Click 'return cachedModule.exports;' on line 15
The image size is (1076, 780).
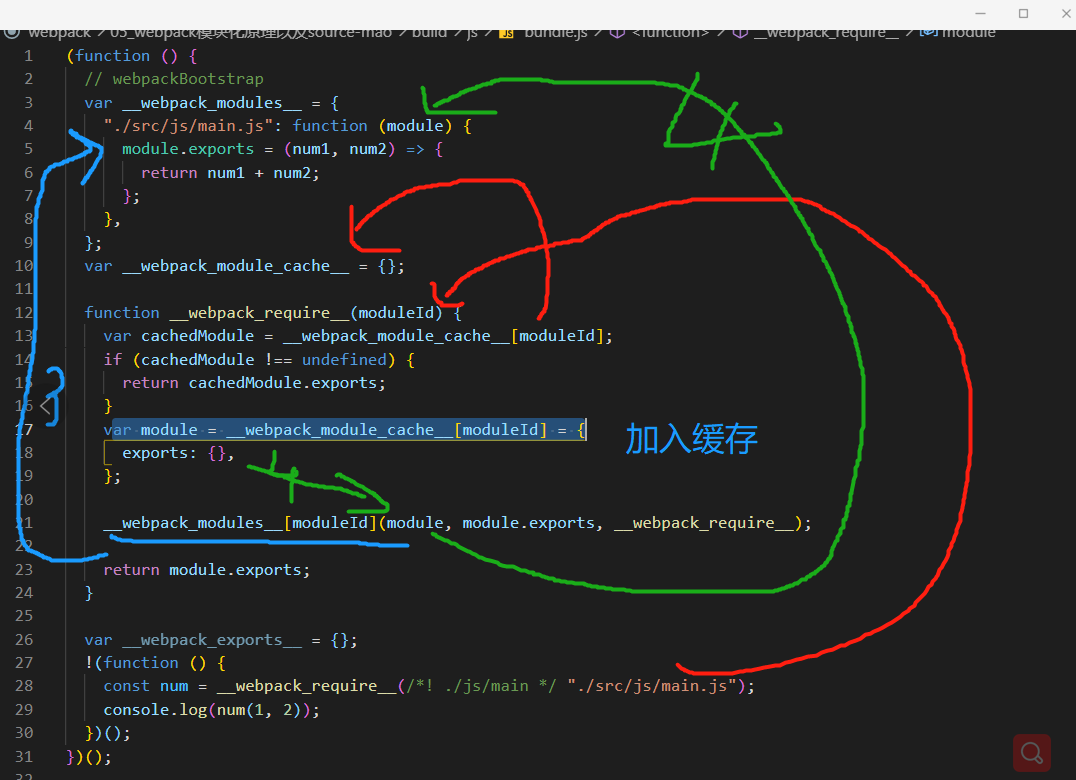[255, 383]
